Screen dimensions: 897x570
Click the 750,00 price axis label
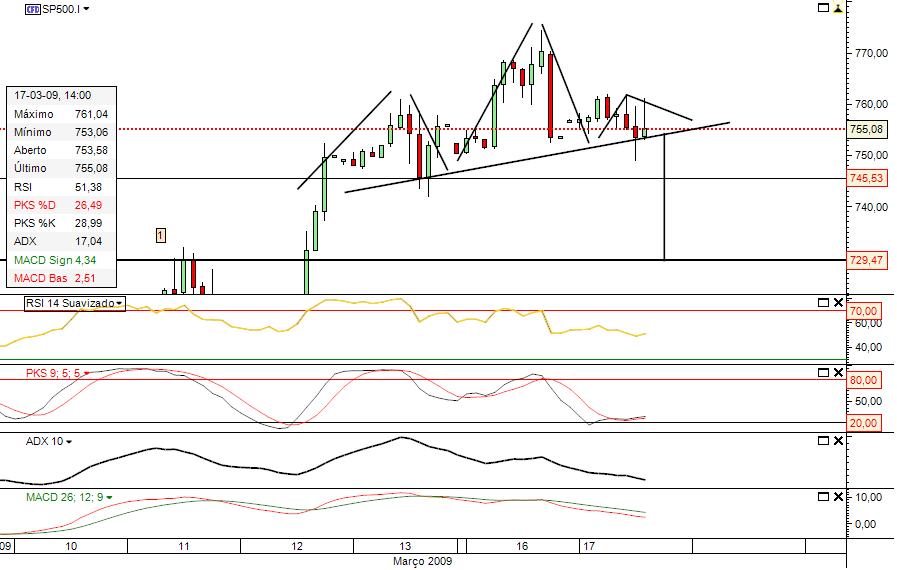(x=871, y=155)
